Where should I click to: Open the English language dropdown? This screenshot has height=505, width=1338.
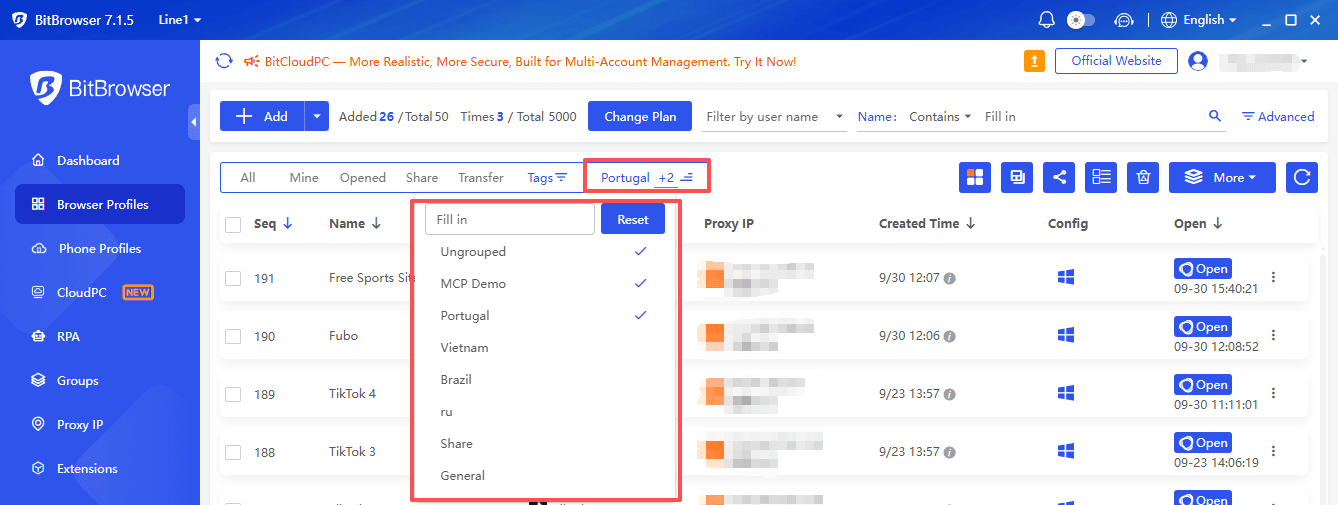coord(1199,20)
